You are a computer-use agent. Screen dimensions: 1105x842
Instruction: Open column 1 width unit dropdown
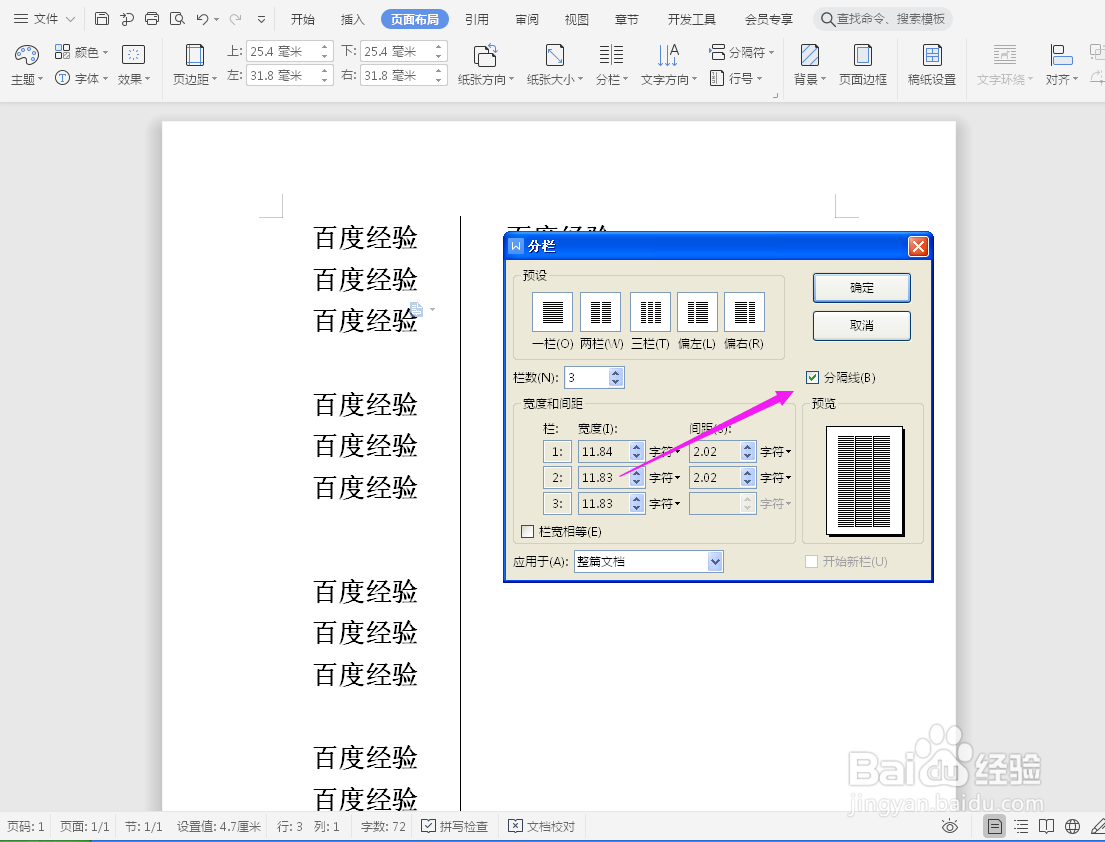click(665, 452)
